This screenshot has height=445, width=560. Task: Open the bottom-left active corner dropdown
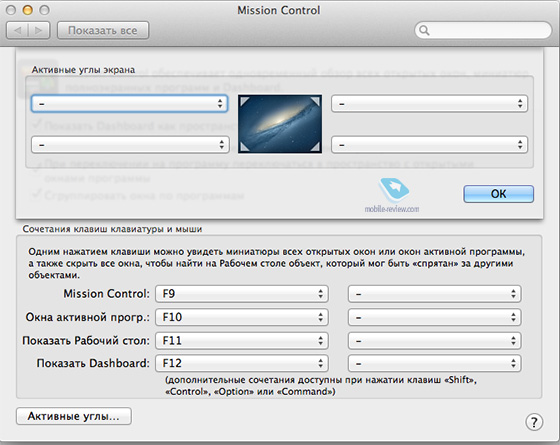click(130, 145)
